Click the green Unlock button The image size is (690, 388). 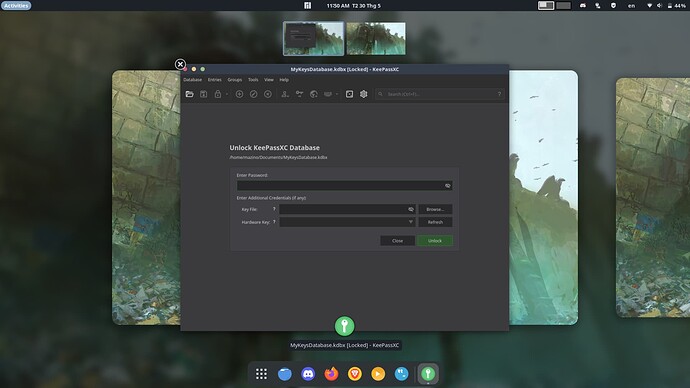pos(435,241)
